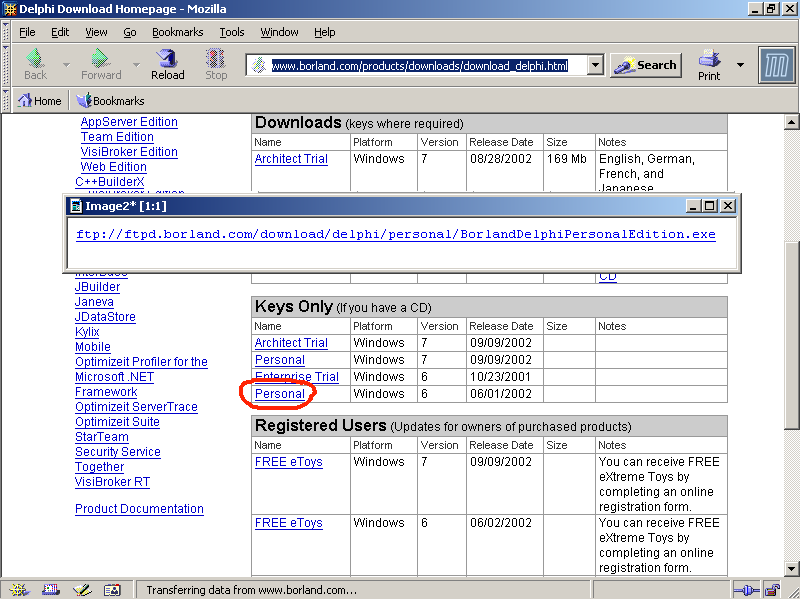Open the JDataStore link
This screenshot has height=600, width=800.
click(x=105, y=317)
